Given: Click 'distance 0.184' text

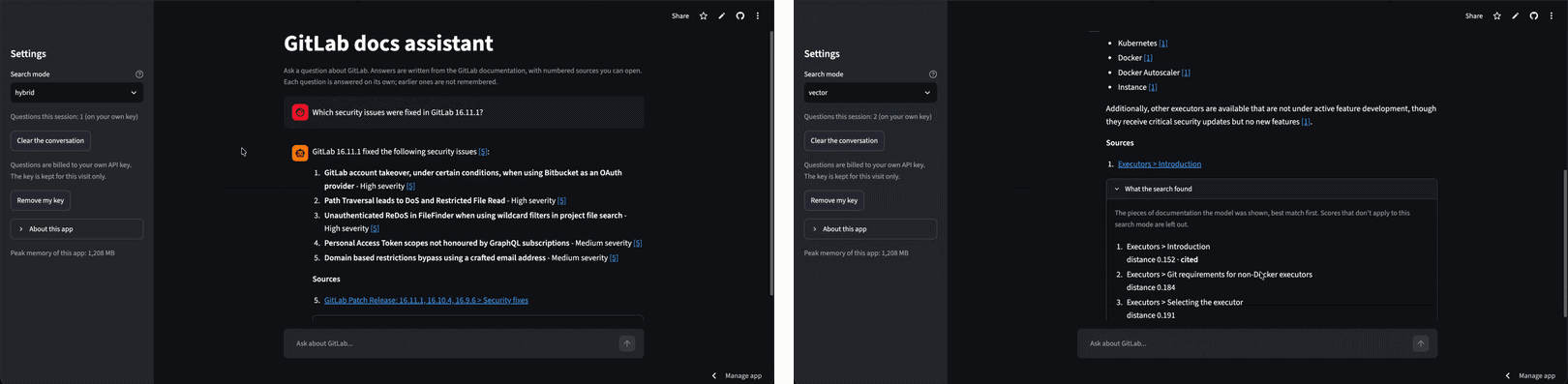Looking at the screenshot, I should click(1151, 287).
